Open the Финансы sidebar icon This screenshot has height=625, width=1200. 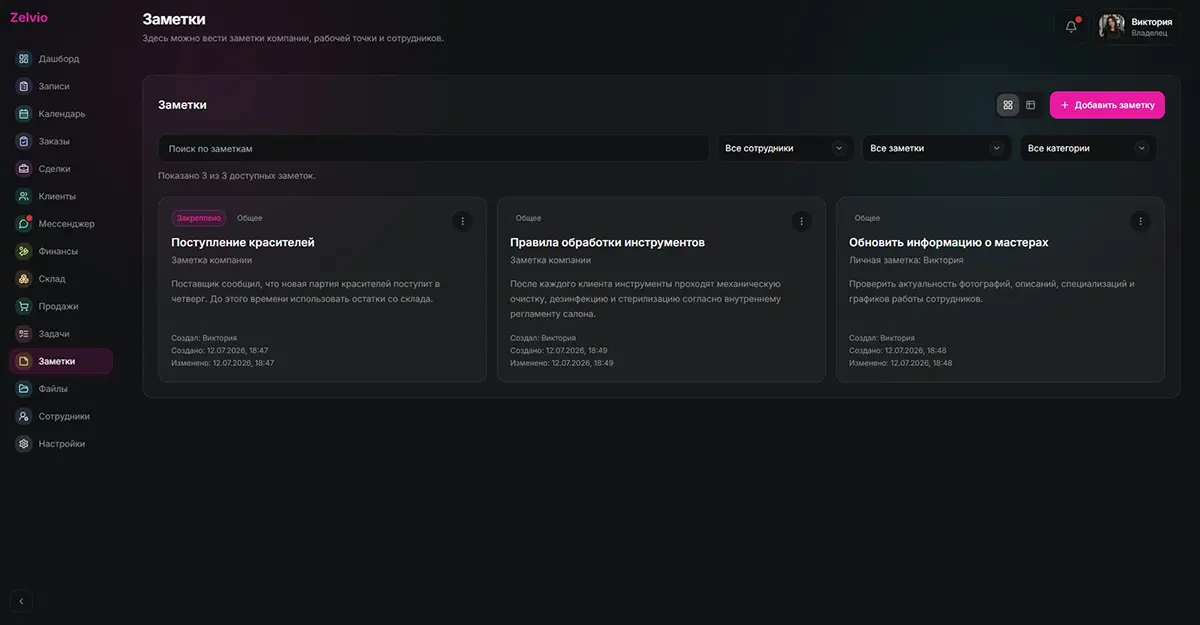(x=24, y=251)
